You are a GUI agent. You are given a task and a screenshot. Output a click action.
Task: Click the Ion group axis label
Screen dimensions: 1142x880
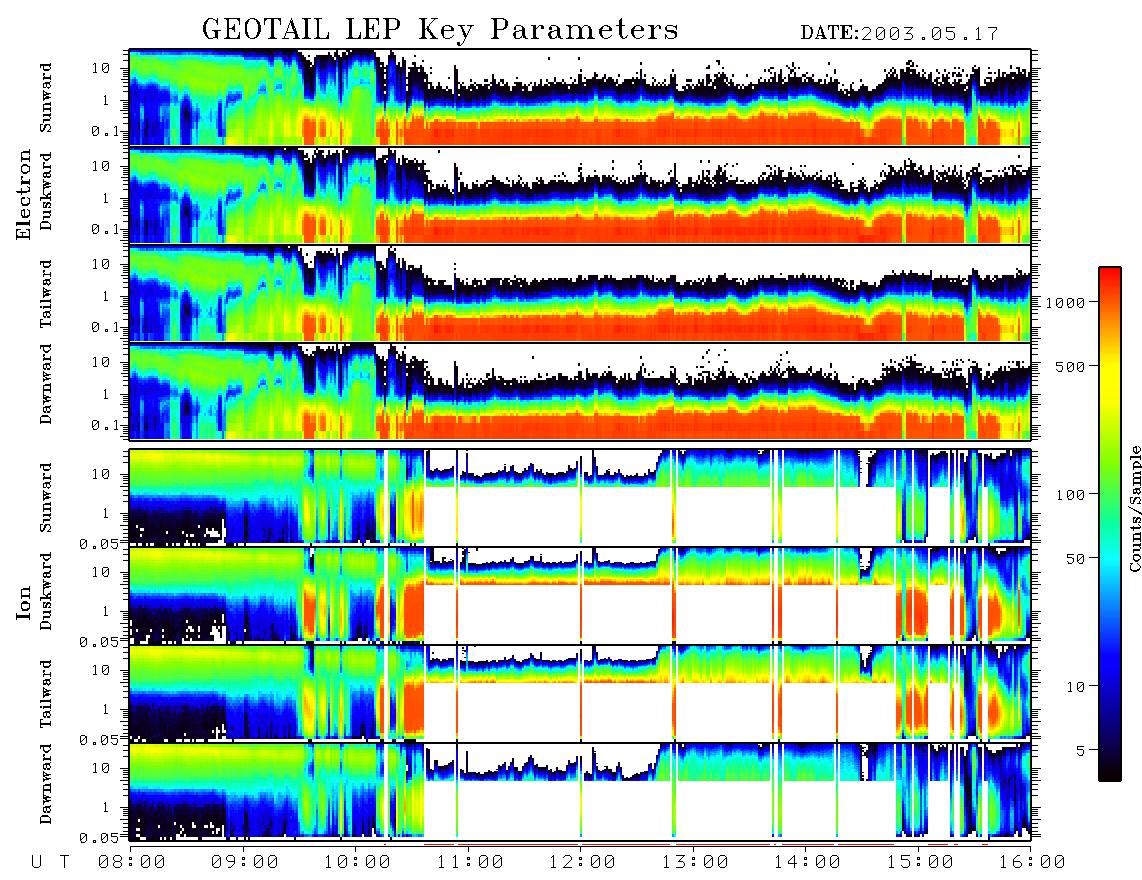click(24, 602)
